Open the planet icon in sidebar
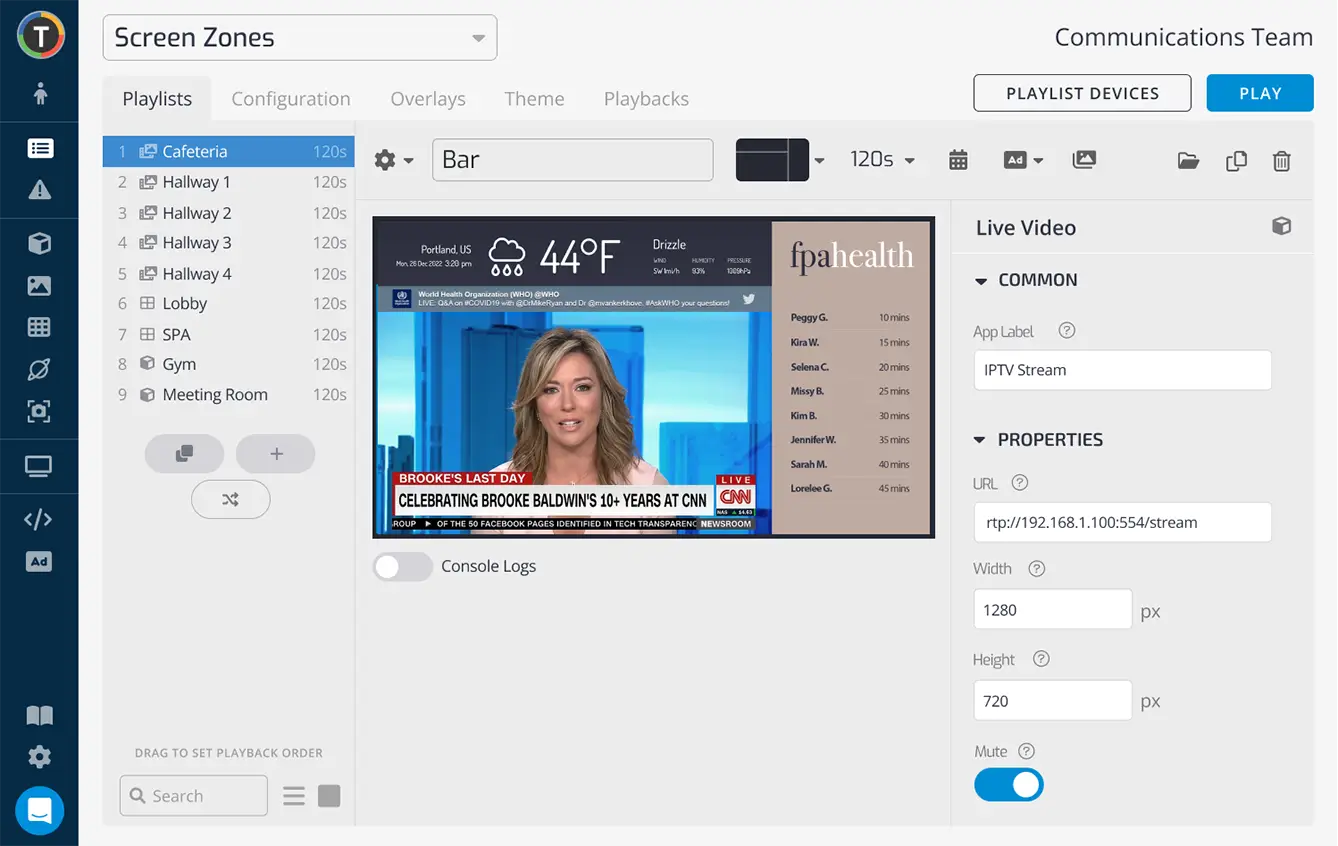The height and width of the screenshot is (846, 1338). pyautogui.click(x=40, y=369)
